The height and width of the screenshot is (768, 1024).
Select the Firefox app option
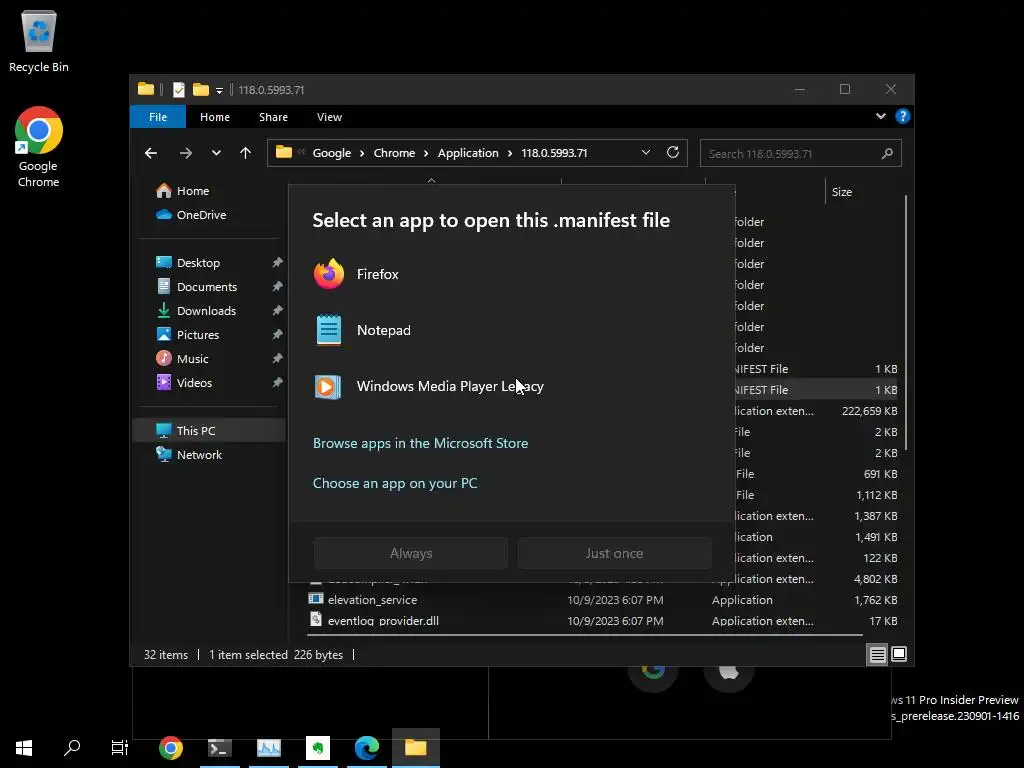[x=511, y=274]
